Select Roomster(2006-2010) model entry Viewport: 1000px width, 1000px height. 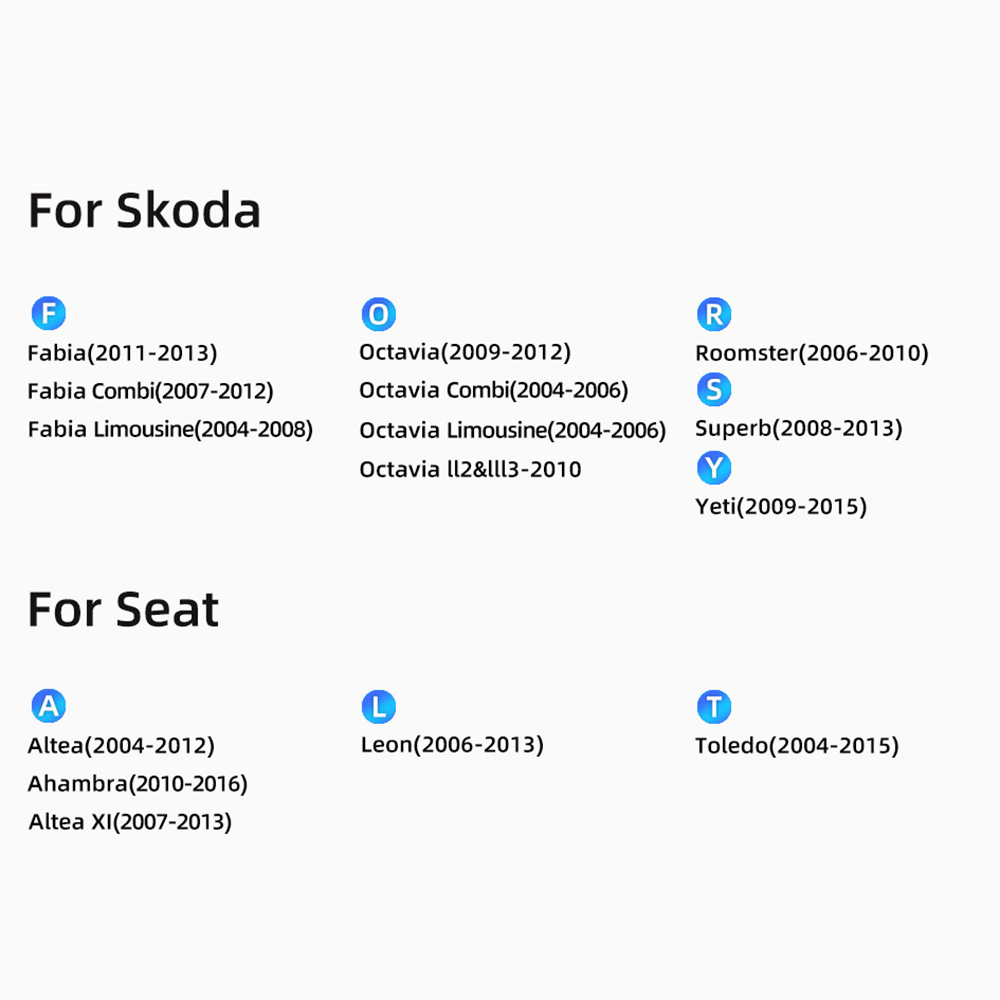pyautogui.click(x=811, y=353)
